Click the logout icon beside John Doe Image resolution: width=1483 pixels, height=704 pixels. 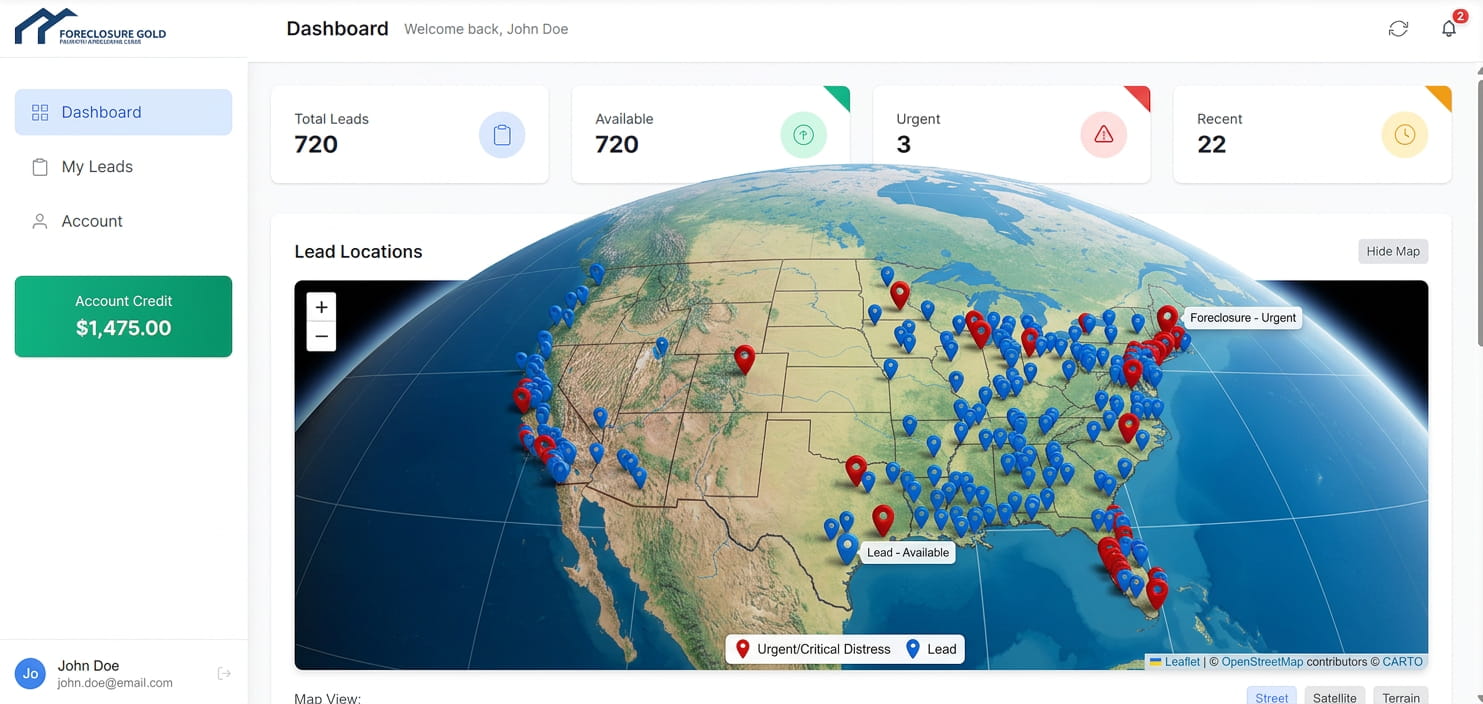pyautogui.click(x=224, y=674)
